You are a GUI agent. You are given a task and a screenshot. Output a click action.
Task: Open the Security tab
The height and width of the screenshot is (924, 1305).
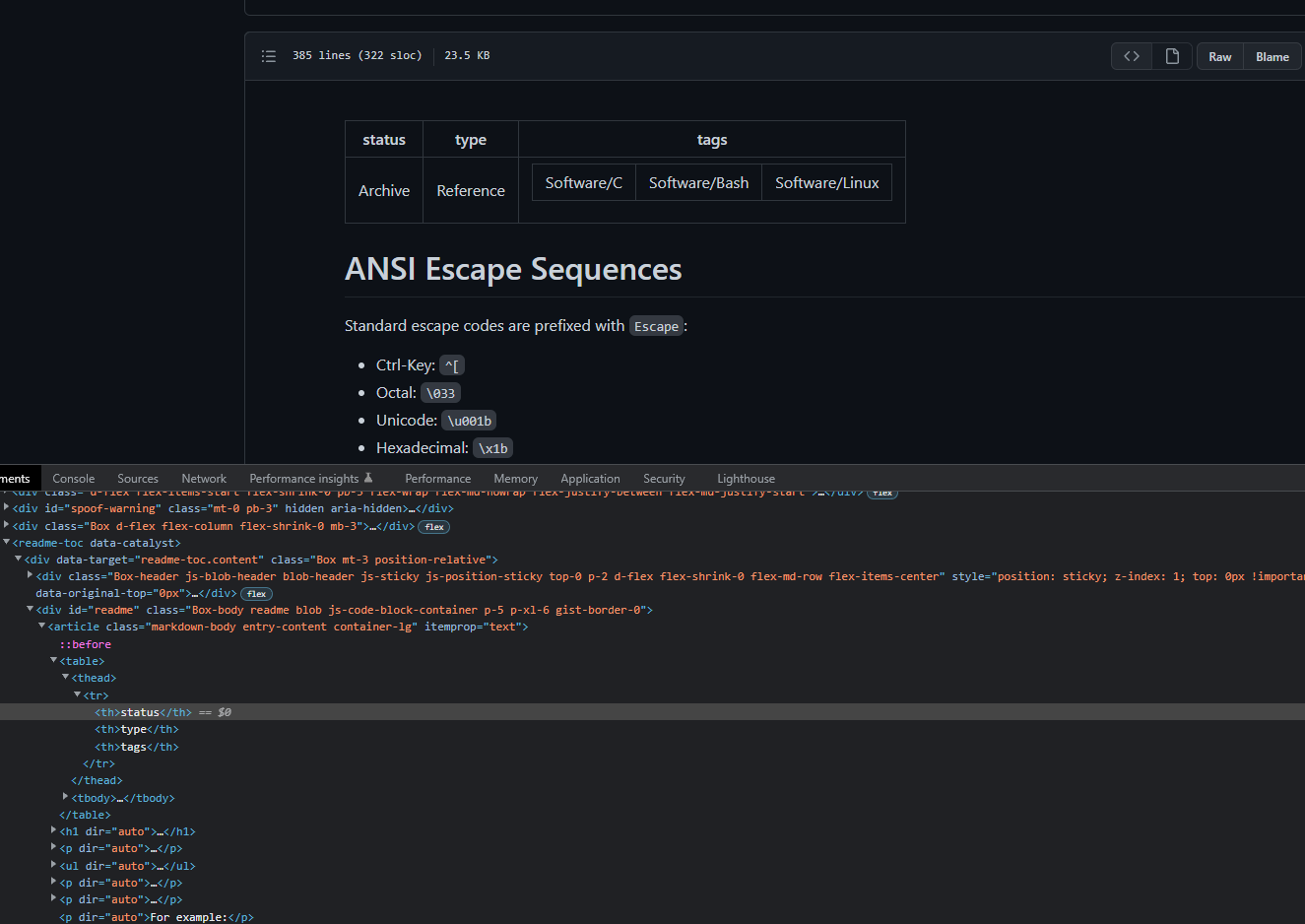(x=665, y=479)
